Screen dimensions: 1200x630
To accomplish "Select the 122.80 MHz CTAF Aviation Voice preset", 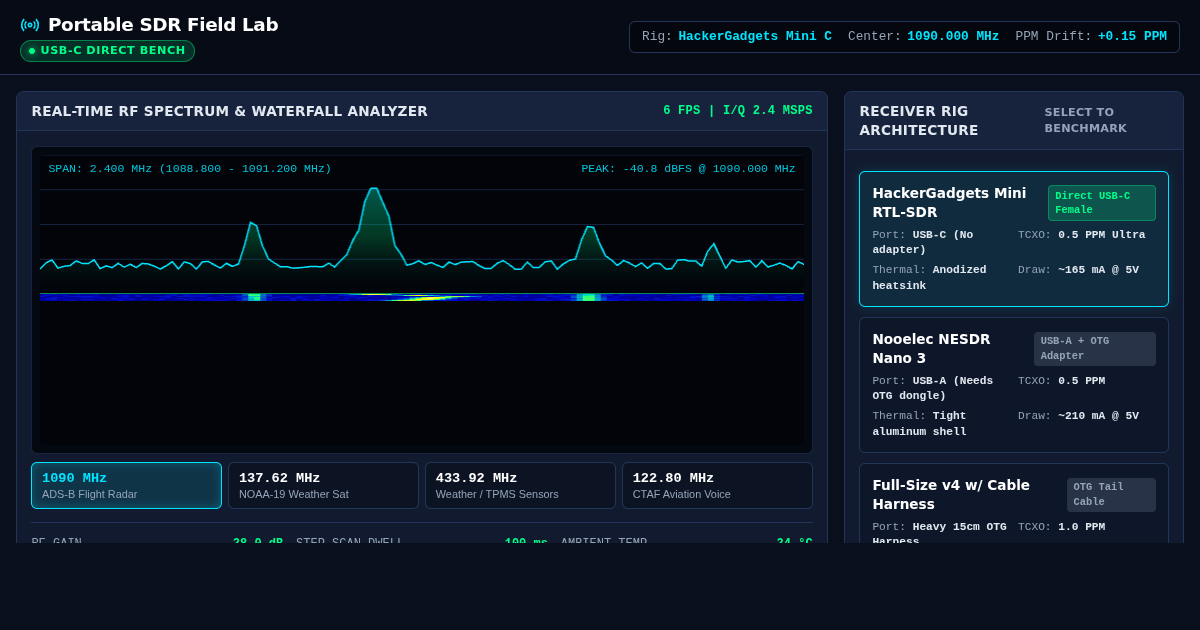I will pos(717,485).
